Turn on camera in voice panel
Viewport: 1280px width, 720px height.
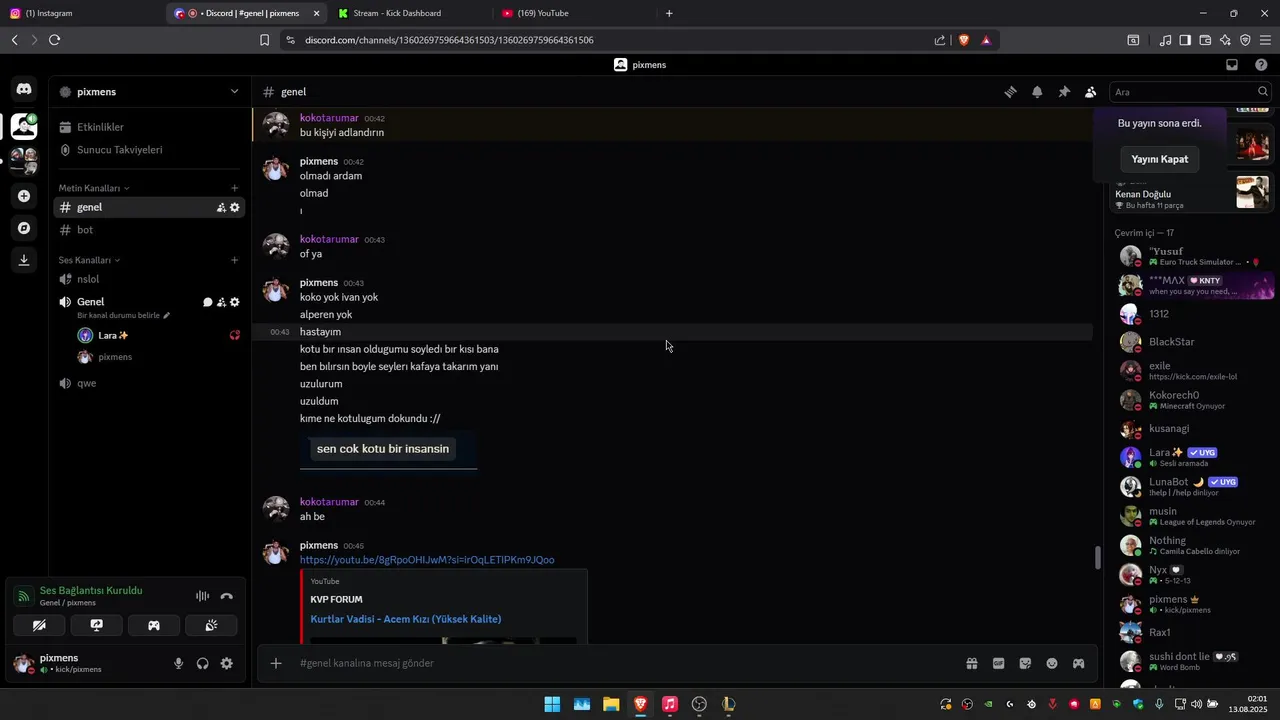tap(39, 625)
